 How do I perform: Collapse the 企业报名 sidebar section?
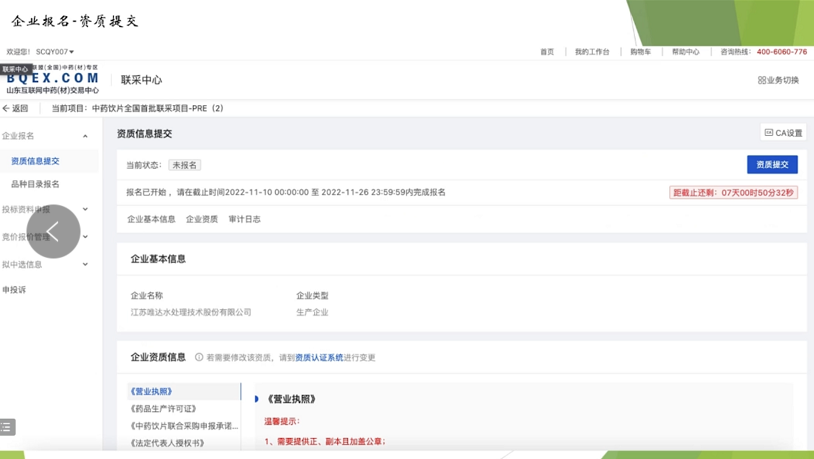[x=85, y=136]
